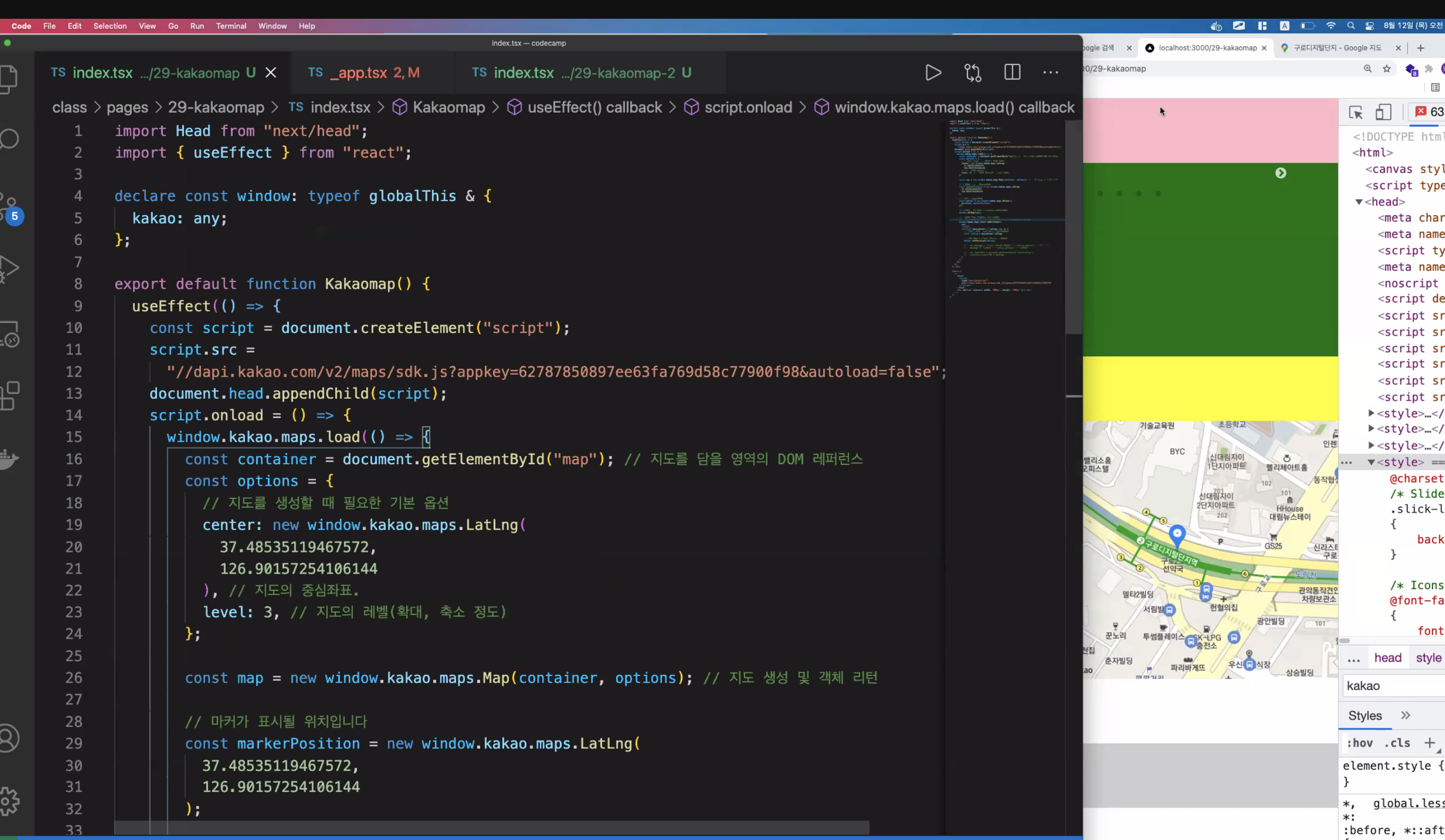Click the Extensions icon in activity bar
Viewport: 1445px width, 840px height.
pyautogui.click(x=9, y=395)
